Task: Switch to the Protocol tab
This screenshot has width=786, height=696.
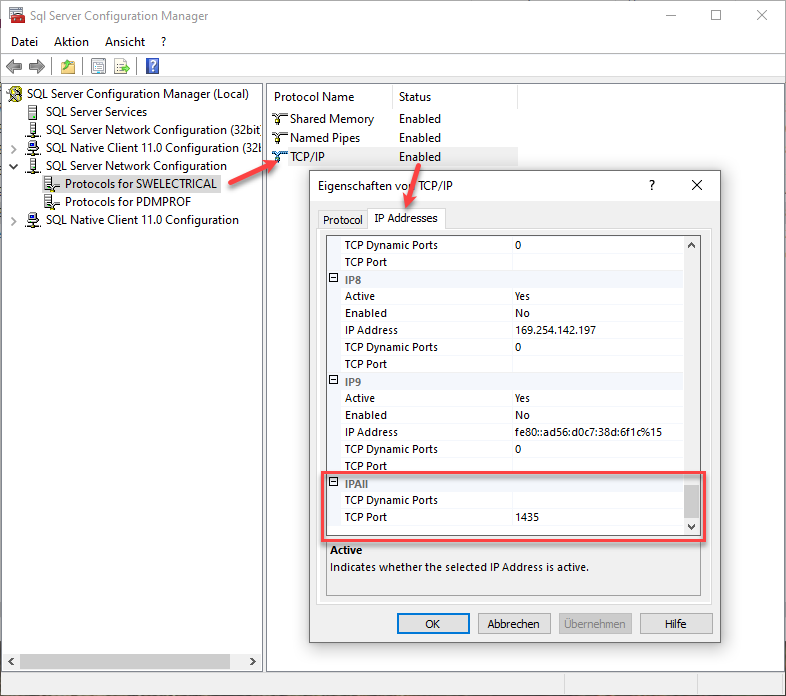Action: [343, 220]
